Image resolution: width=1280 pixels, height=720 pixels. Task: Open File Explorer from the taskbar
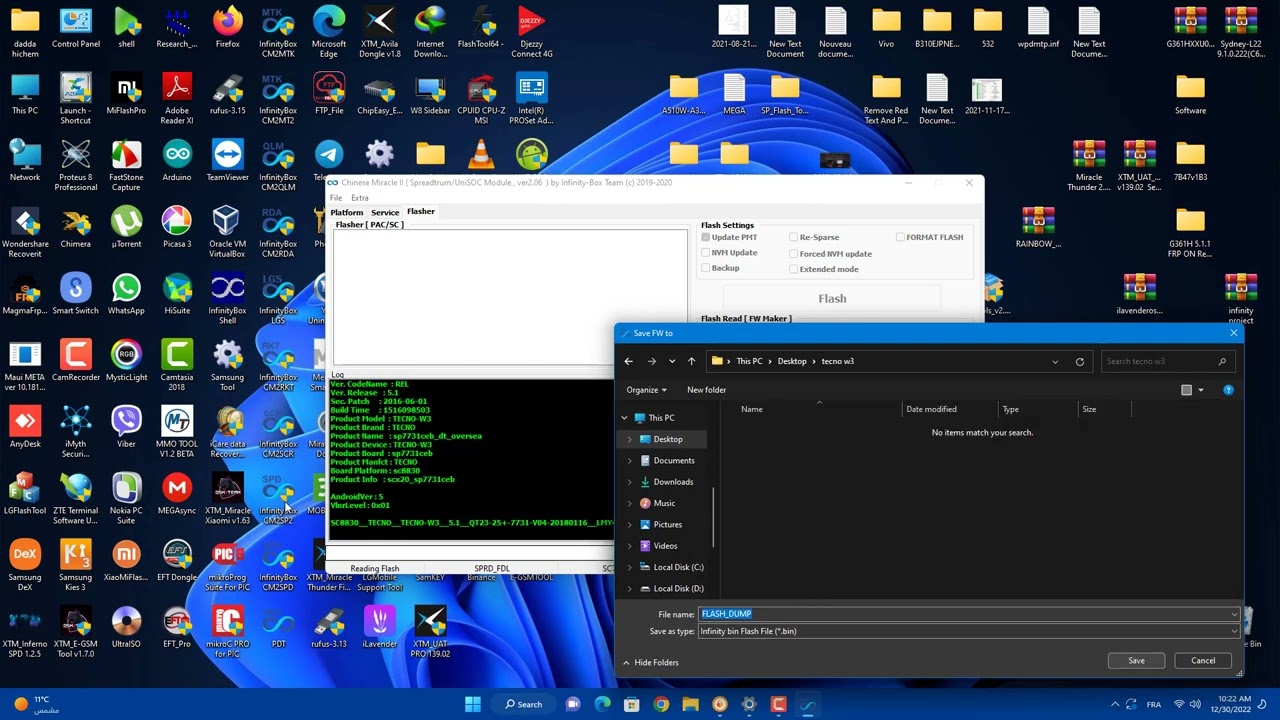coord(690,704)
